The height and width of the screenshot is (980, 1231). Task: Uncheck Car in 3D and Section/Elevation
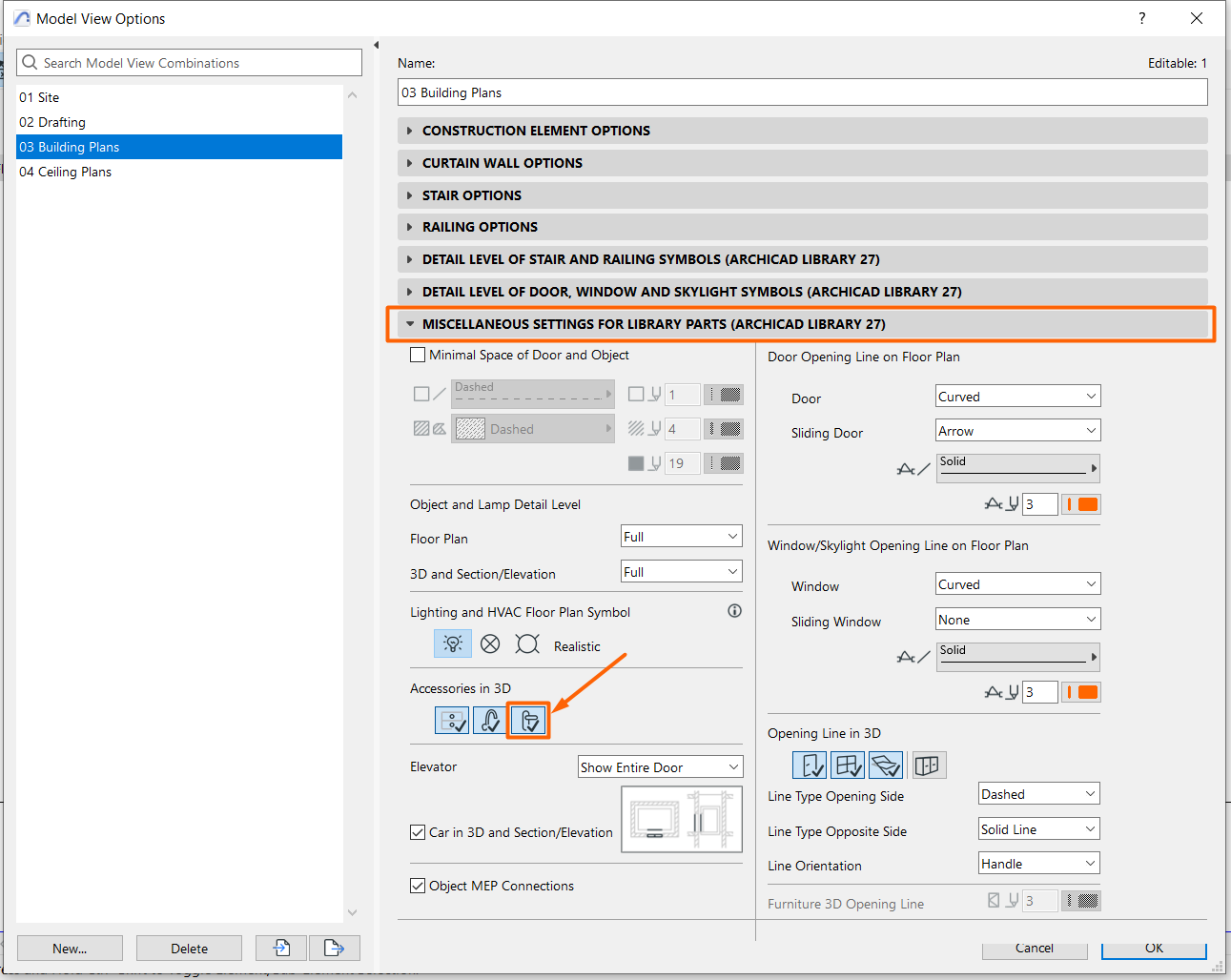coord(418,832)
